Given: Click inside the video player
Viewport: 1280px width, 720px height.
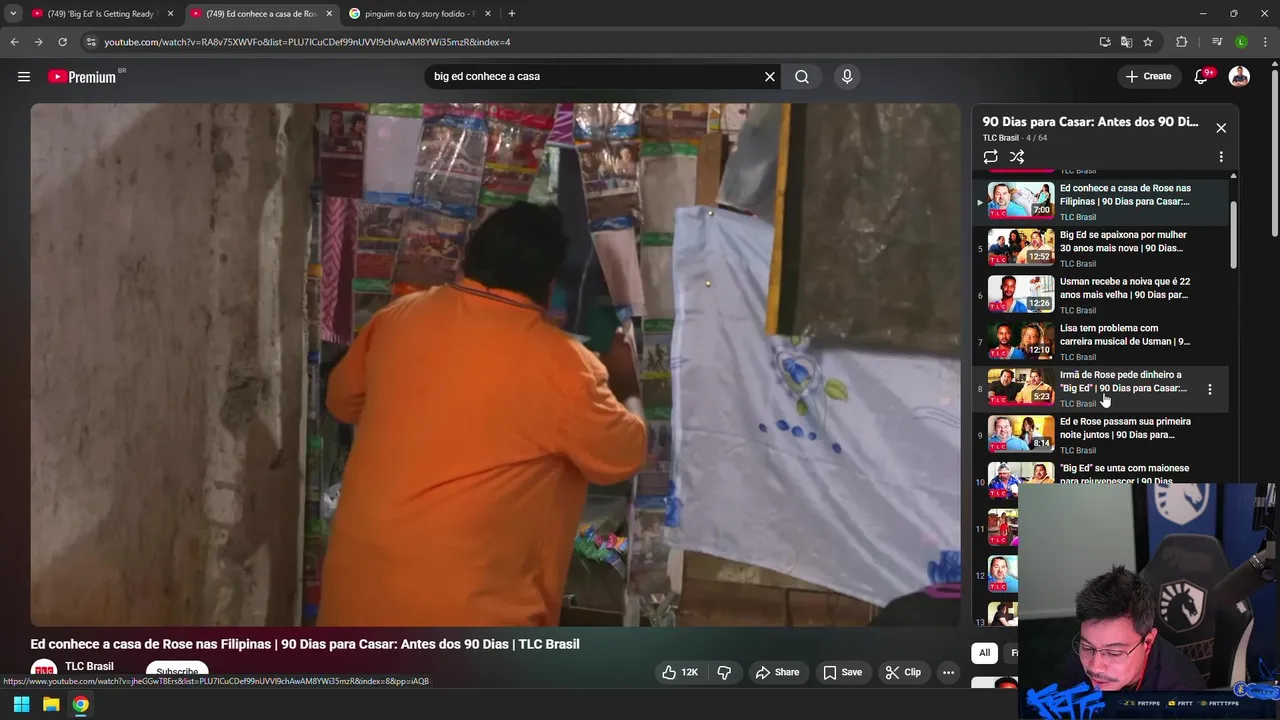Looking at the screenshot, I should (495, 365).
